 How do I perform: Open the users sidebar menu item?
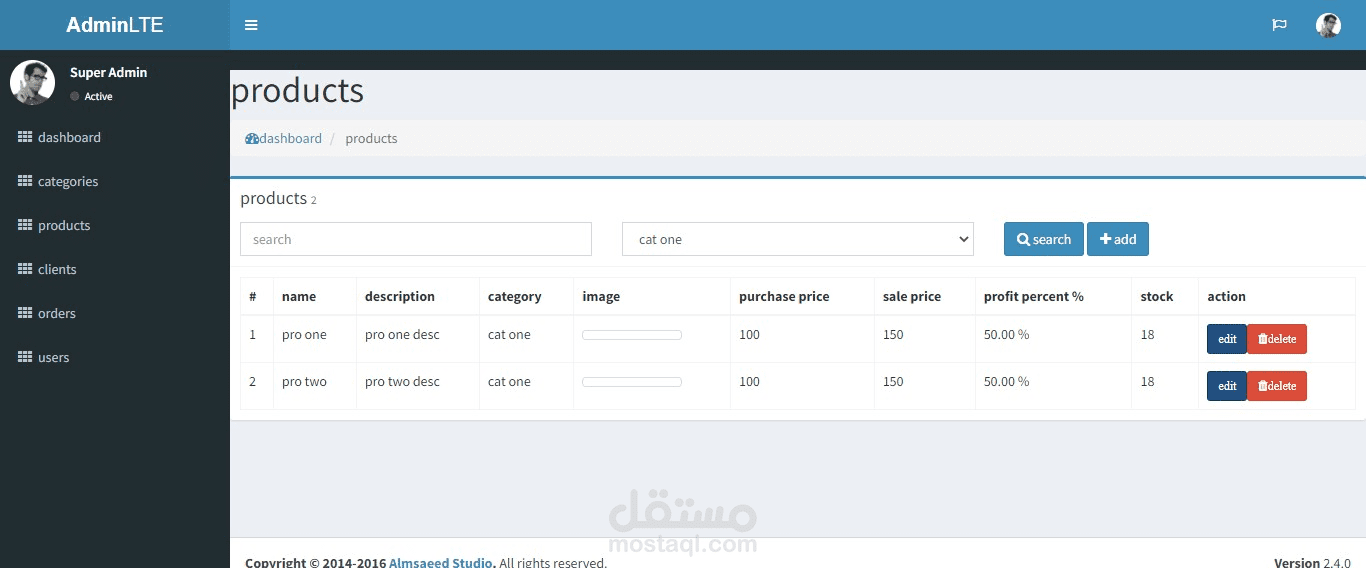coord(115,357)
